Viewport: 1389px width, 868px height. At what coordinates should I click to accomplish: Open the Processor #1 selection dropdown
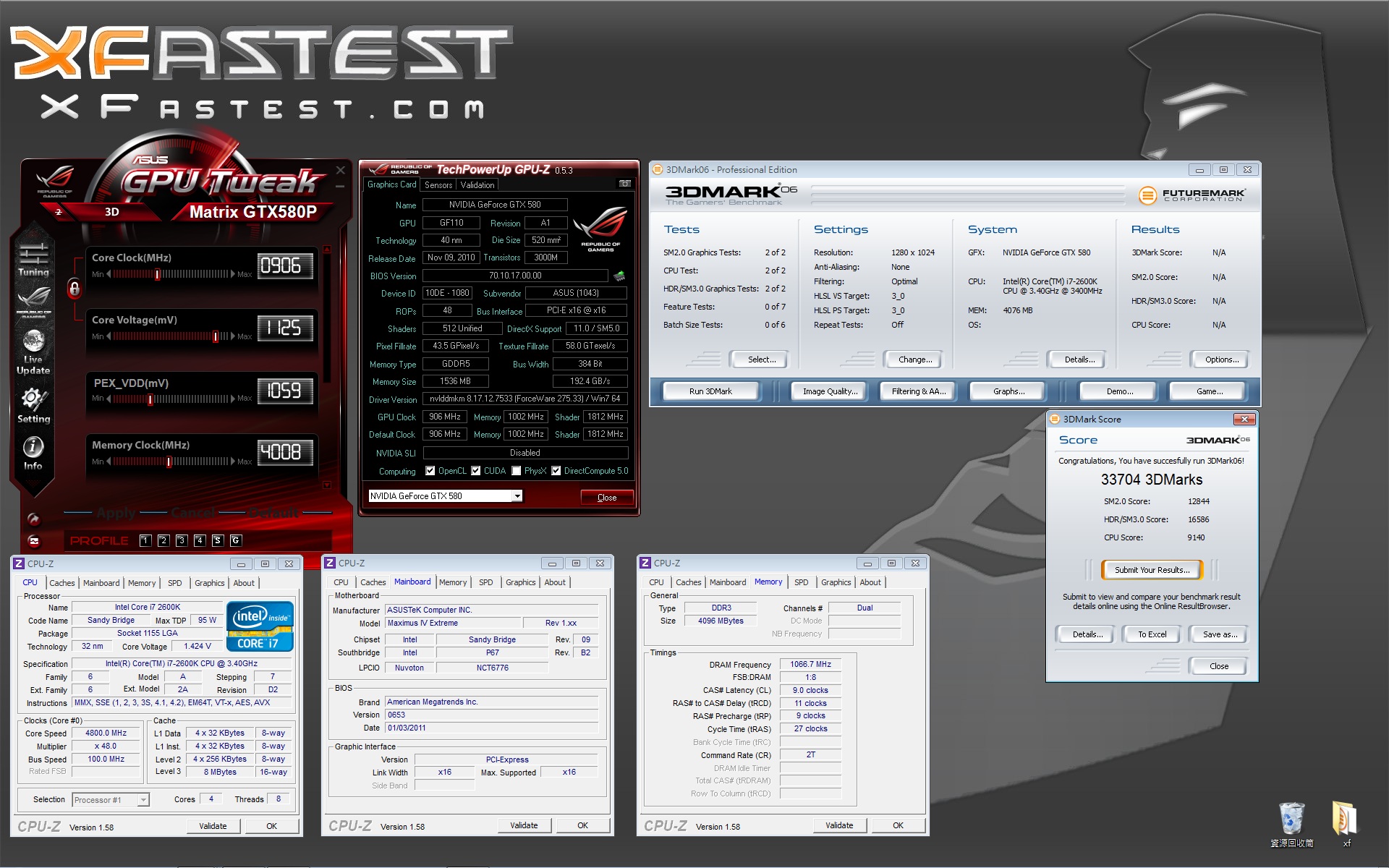143,800
